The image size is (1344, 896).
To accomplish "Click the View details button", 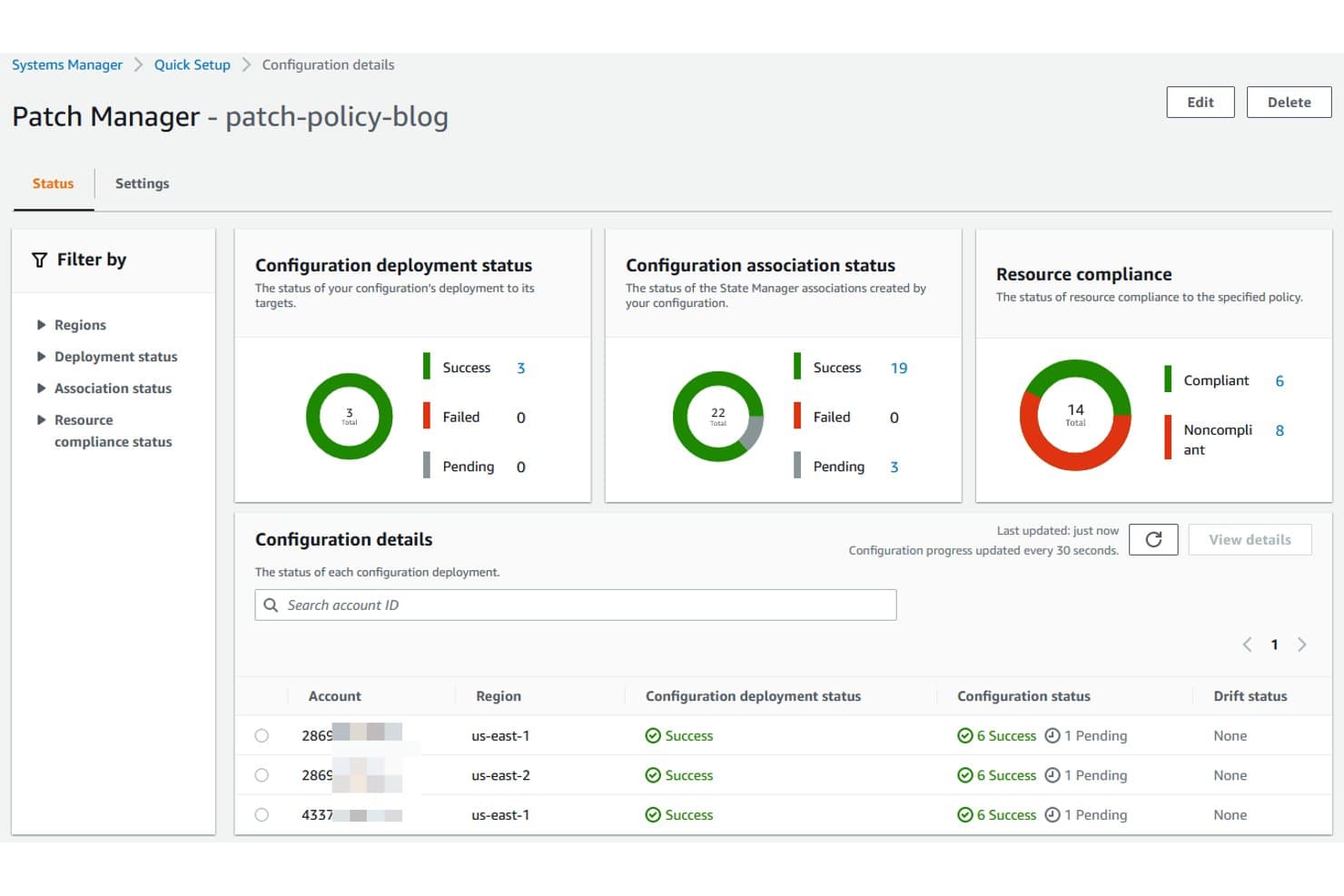I will (1250, 539).
